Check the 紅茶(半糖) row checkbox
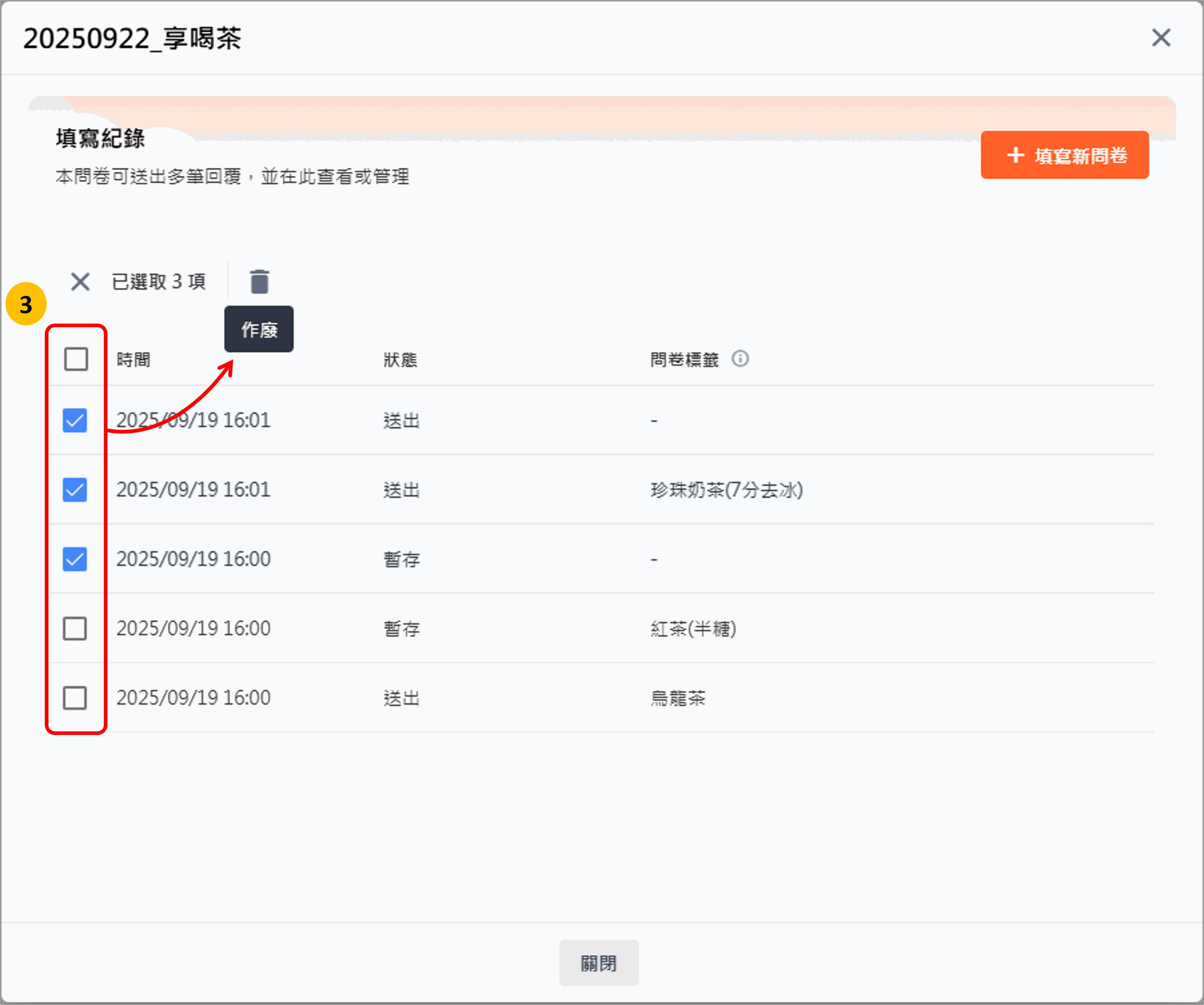The image size is (1204, 1005). click(x=75, y=628)
